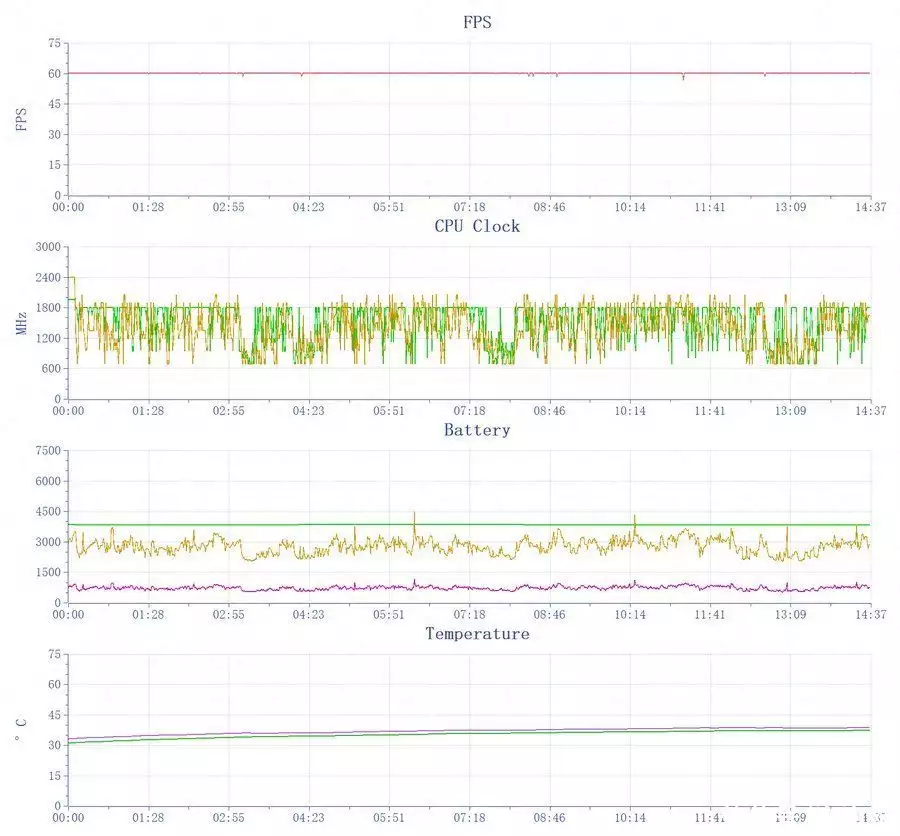The height and width of the screenshot is (836, 900).
Task: Click 11:41 on the CPU Clock time axis
Action: tap(710, 411)
